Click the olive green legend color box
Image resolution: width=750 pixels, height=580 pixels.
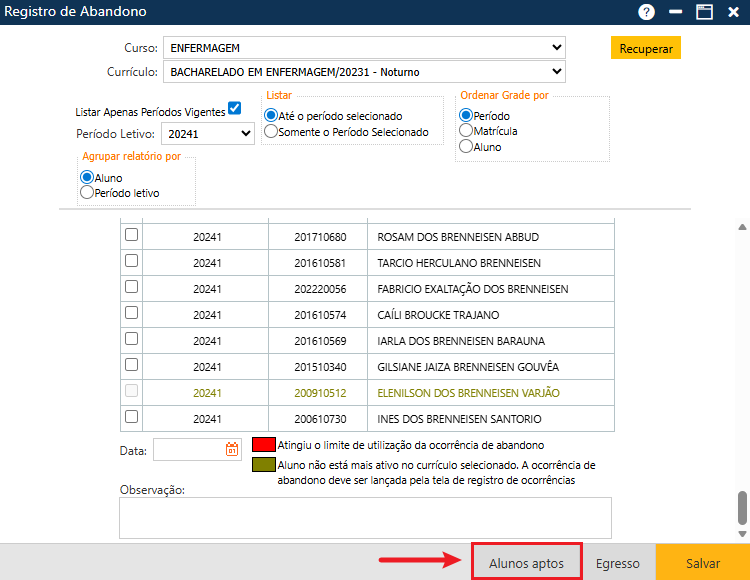tap(263, 466)
